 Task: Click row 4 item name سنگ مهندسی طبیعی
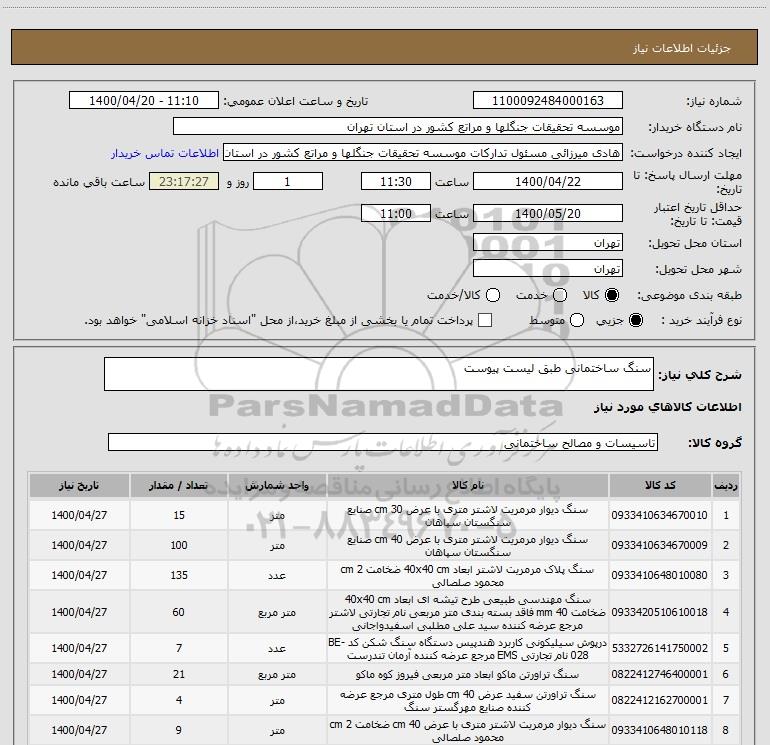pos(468,612)
